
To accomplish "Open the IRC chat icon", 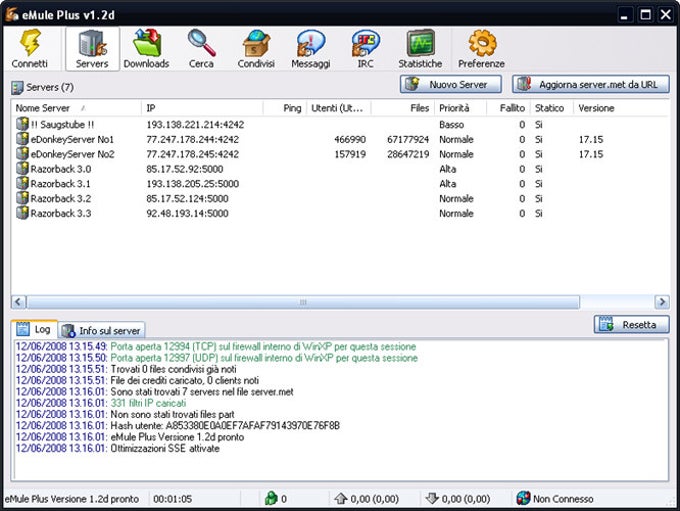I will 365,43.
